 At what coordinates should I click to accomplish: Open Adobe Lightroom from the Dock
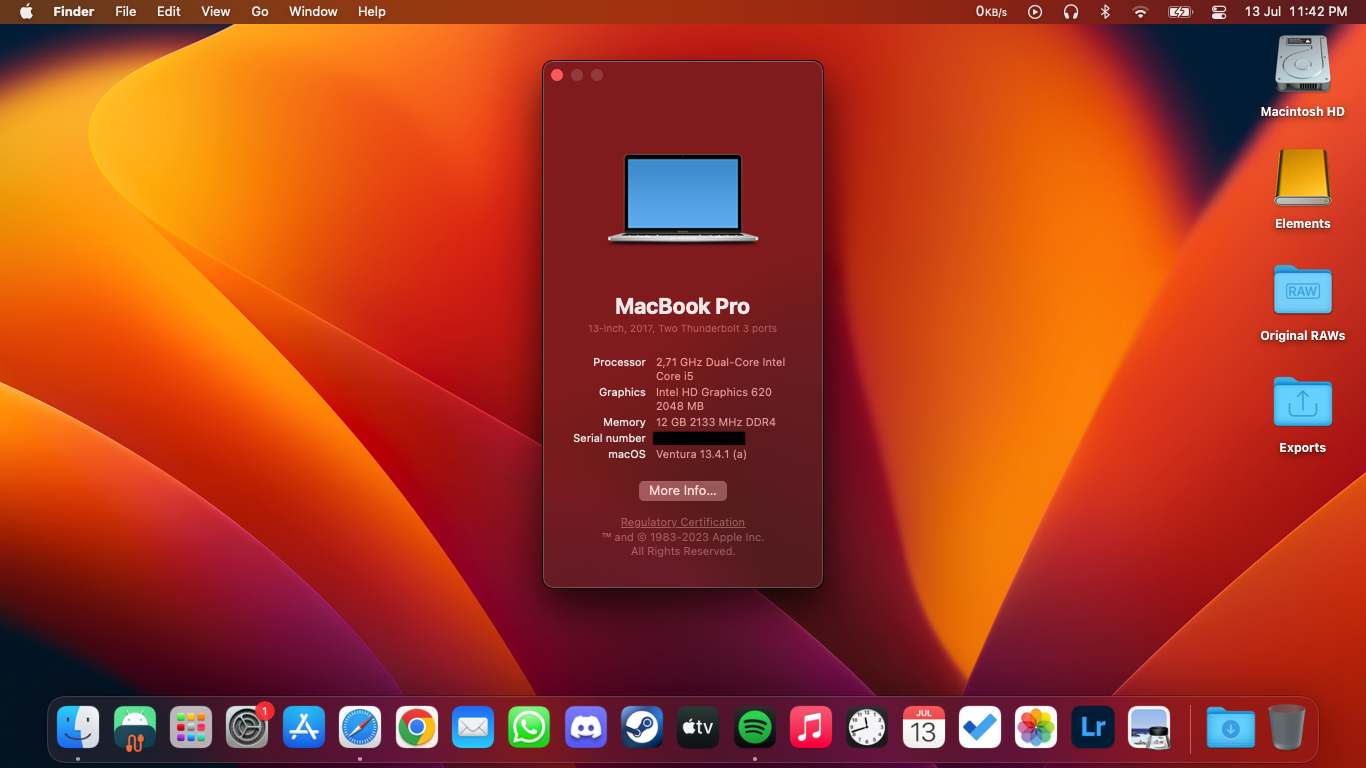[x=1092, y=727]
